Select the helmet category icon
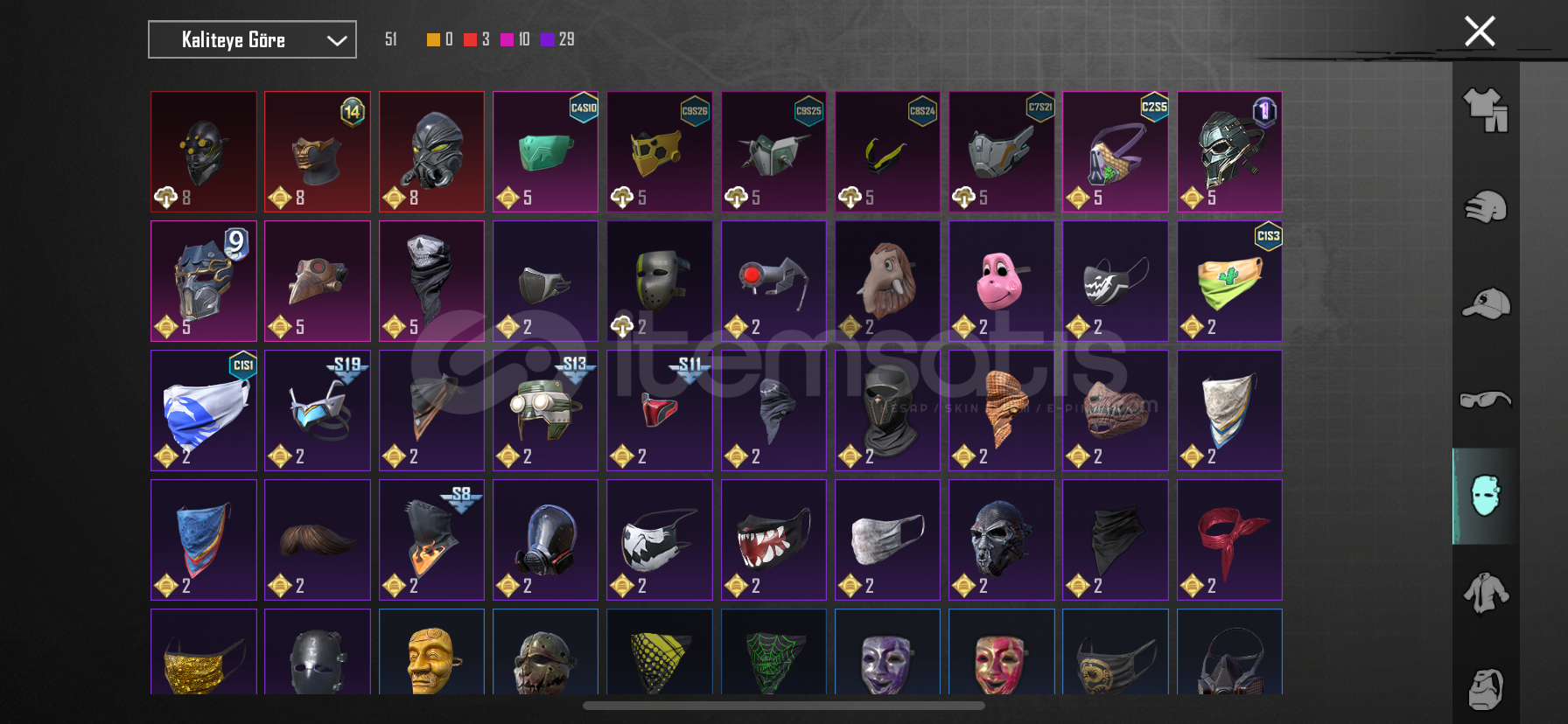Screen dimensions: 1568x724 pos(1486,207)
